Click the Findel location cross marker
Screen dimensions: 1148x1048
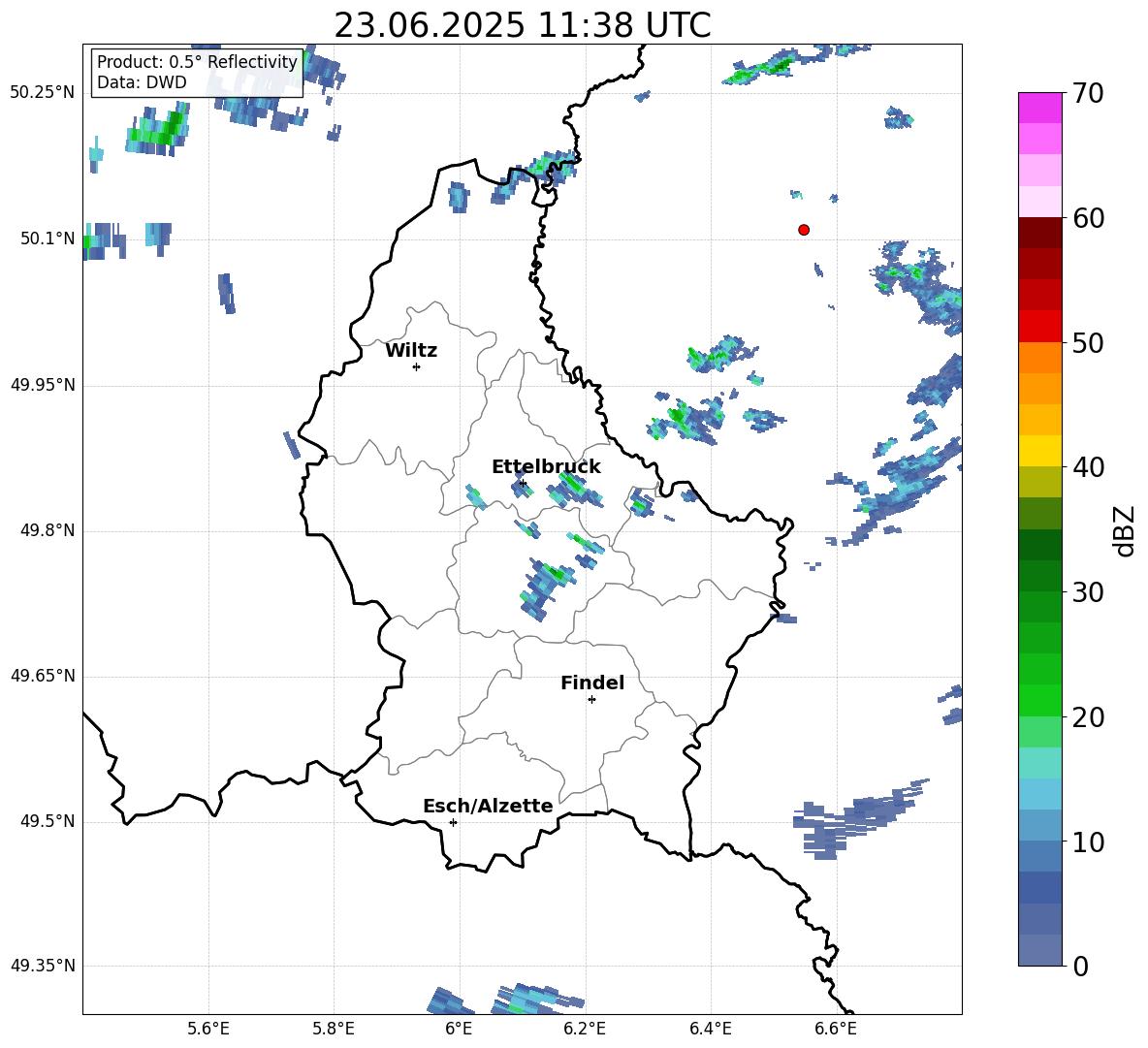(x=591, y=700)
